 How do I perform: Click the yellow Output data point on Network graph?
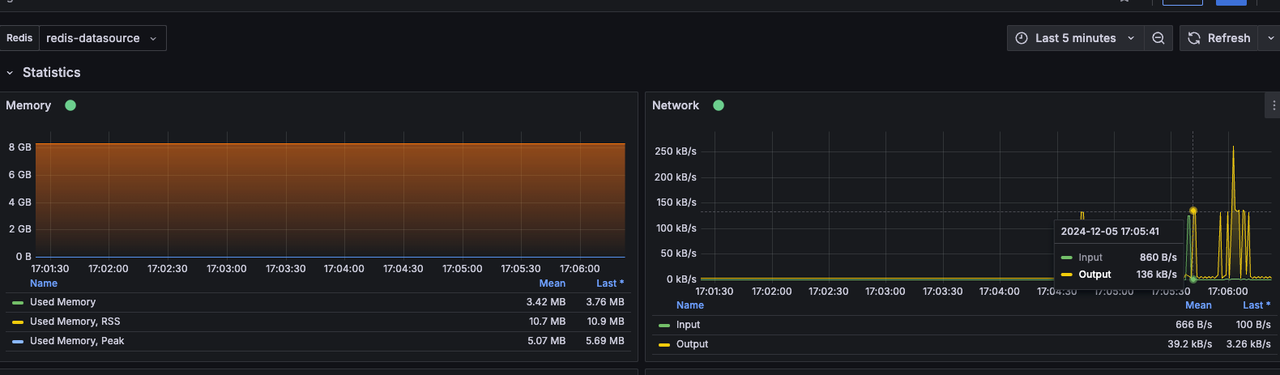coord(1193,210)
